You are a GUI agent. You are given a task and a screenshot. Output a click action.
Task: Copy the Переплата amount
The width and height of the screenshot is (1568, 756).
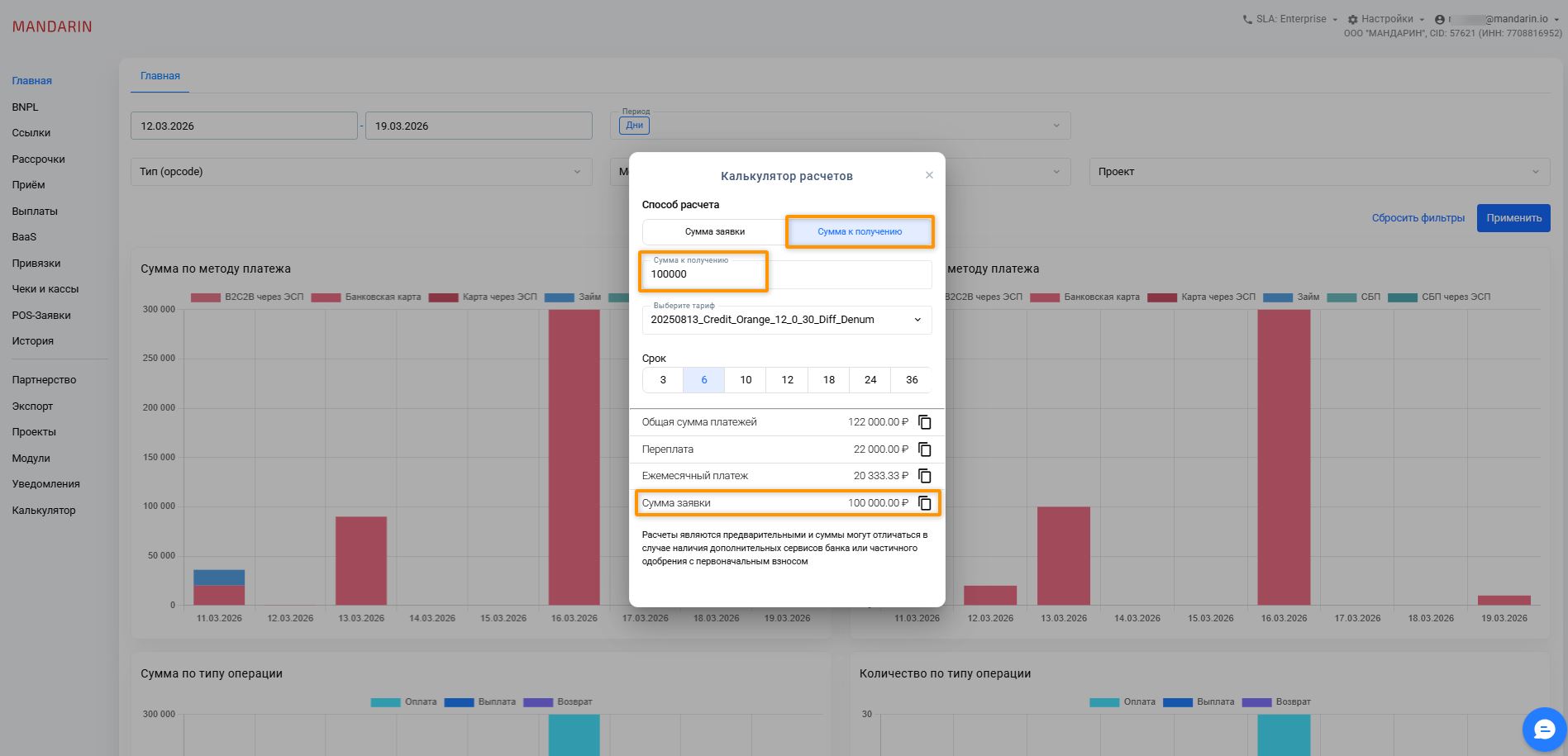click(925, 449)
